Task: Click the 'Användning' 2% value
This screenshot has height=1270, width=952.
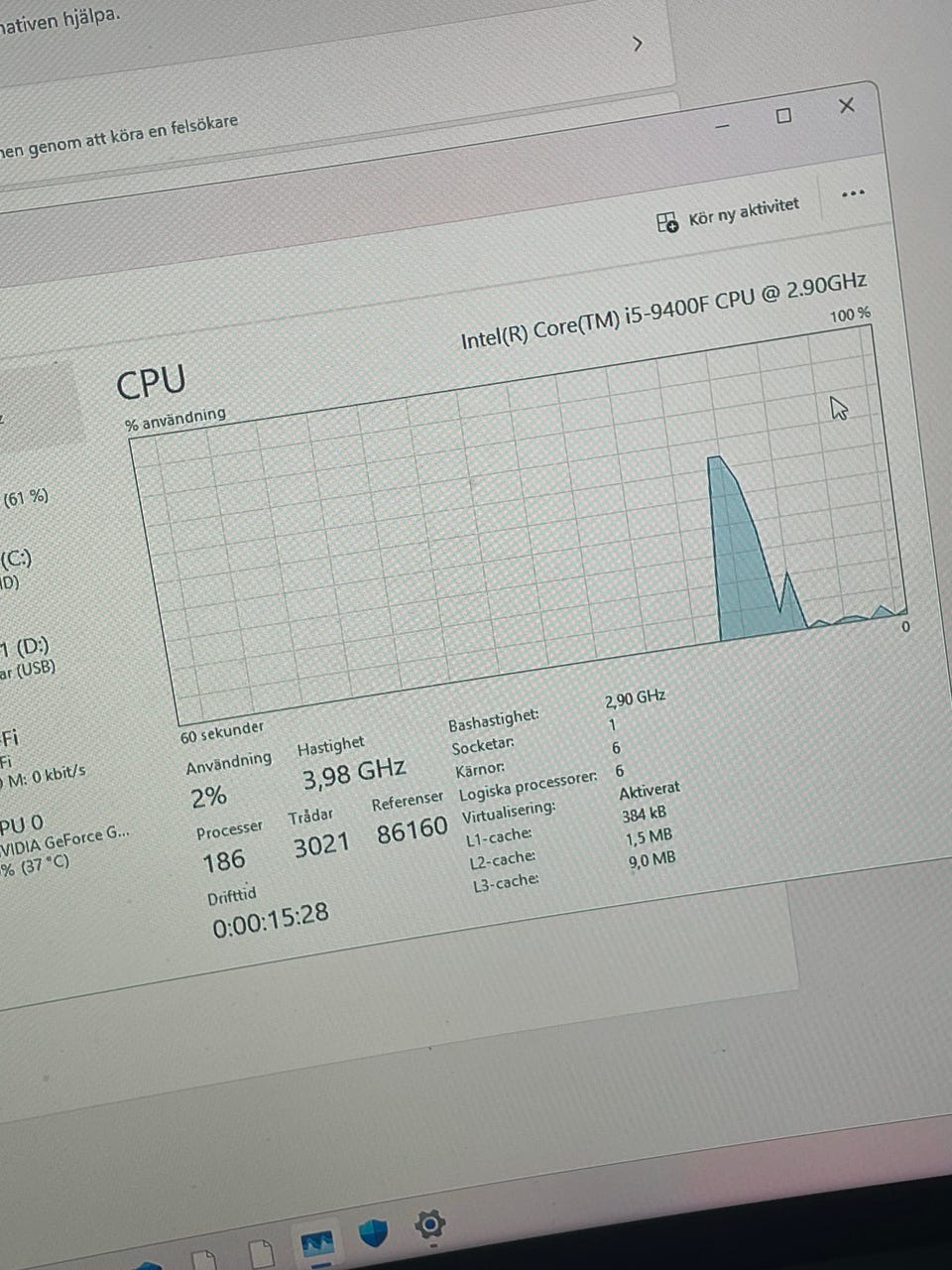Action: [x=210, y=796]
